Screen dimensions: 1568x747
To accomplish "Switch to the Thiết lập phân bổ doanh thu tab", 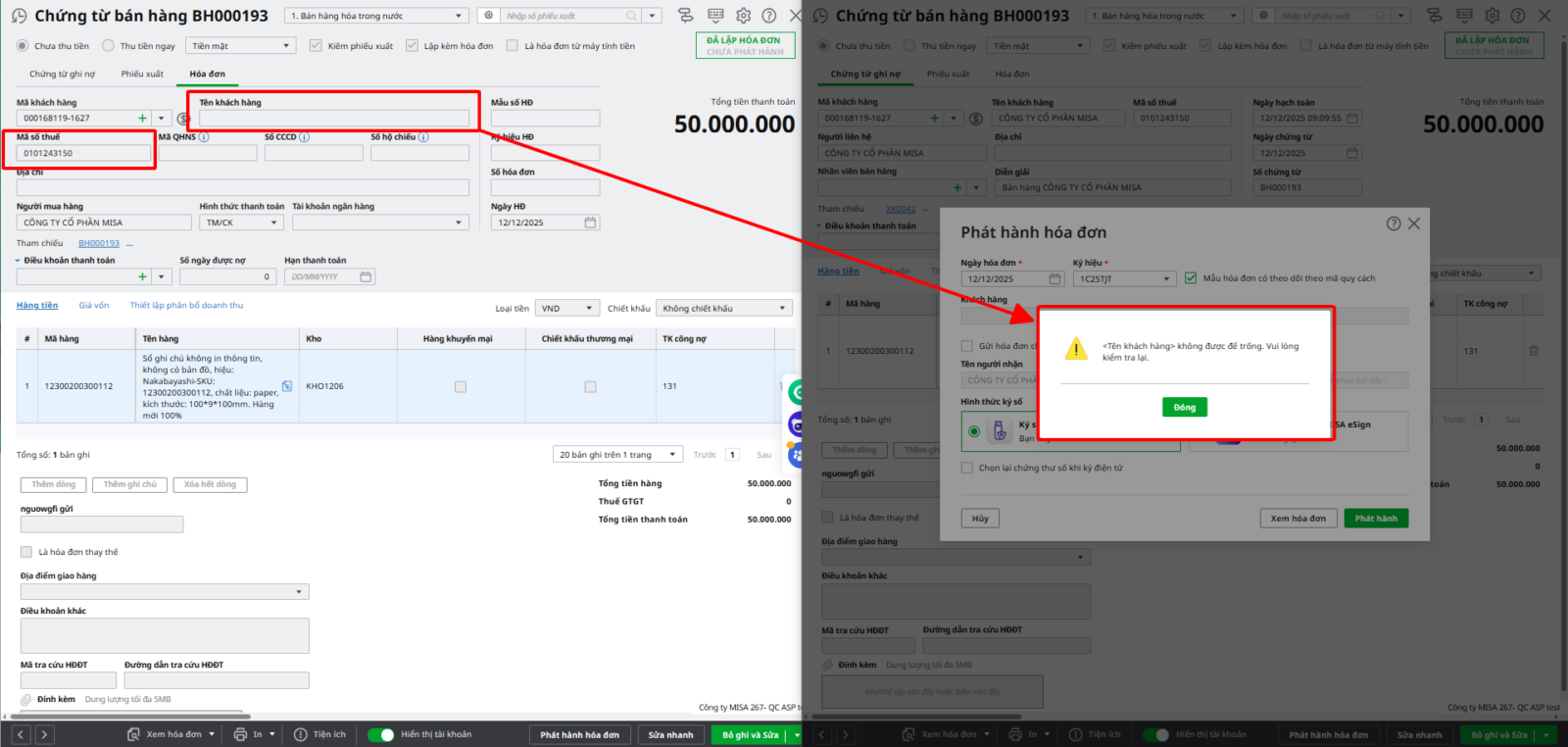I will 186,305.
